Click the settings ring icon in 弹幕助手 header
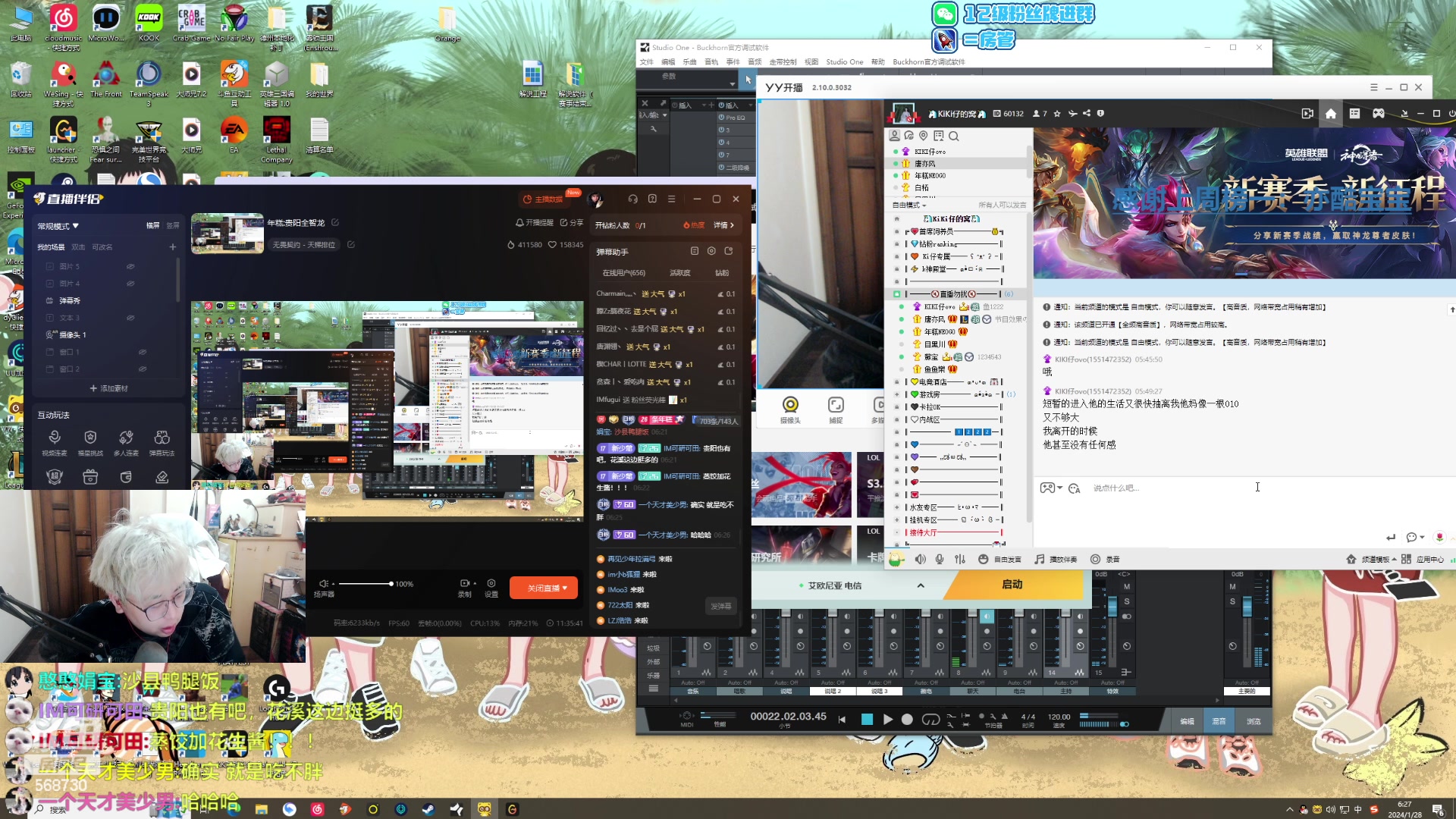The image size is (1456, 819). click(711, 251)
